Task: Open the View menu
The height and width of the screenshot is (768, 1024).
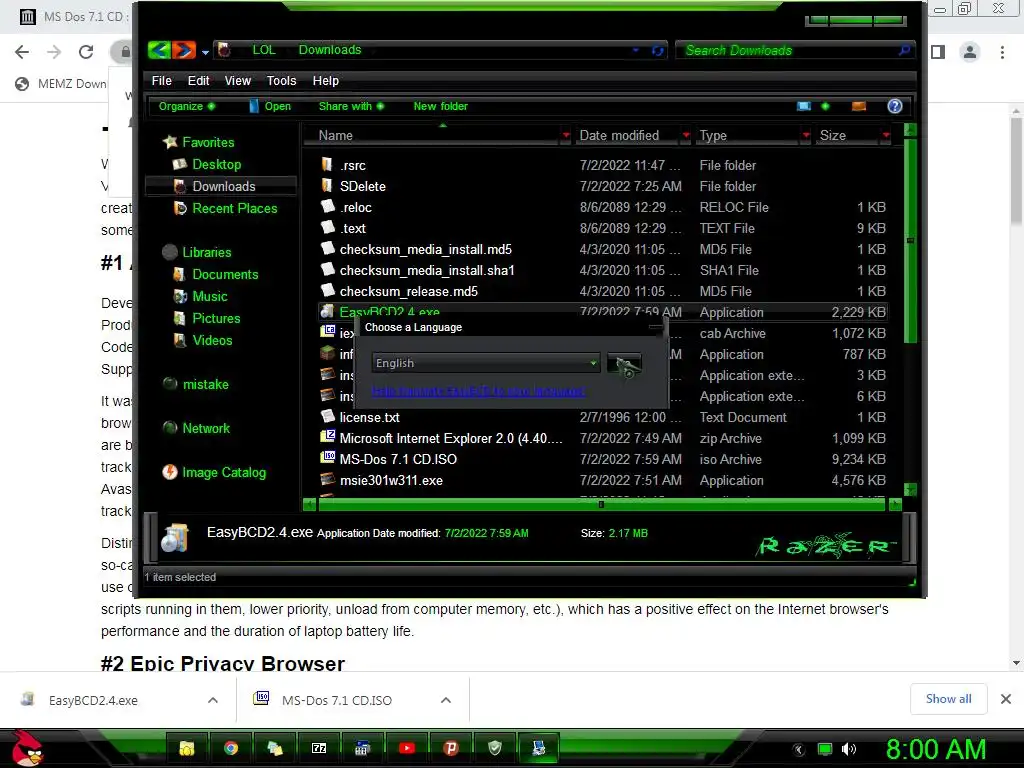Action: pos(238,80)
